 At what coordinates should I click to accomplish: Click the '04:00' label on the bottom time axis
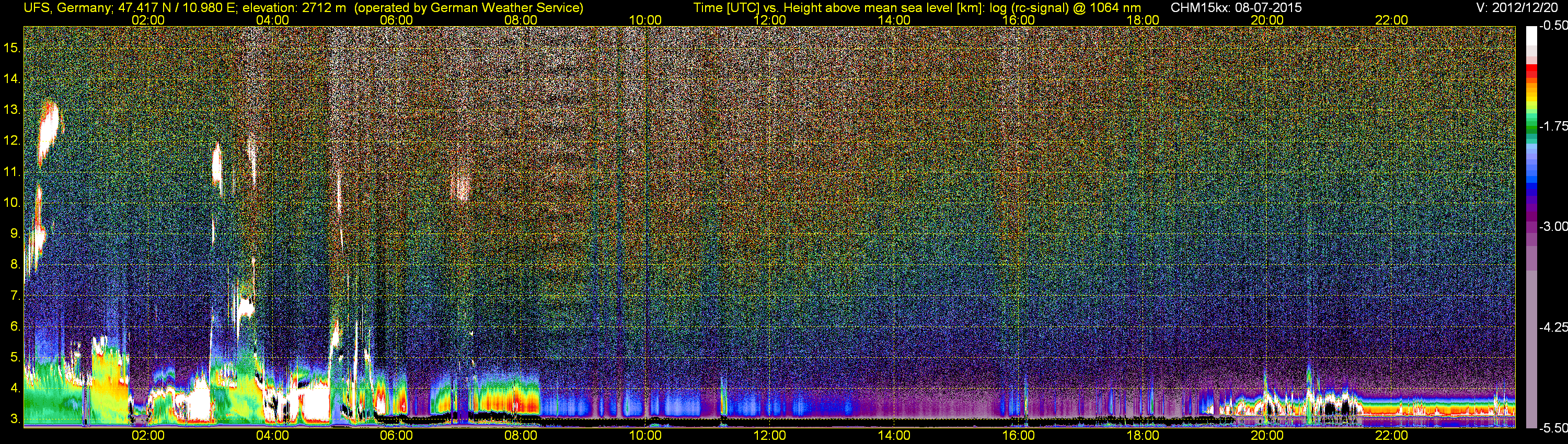272,436
